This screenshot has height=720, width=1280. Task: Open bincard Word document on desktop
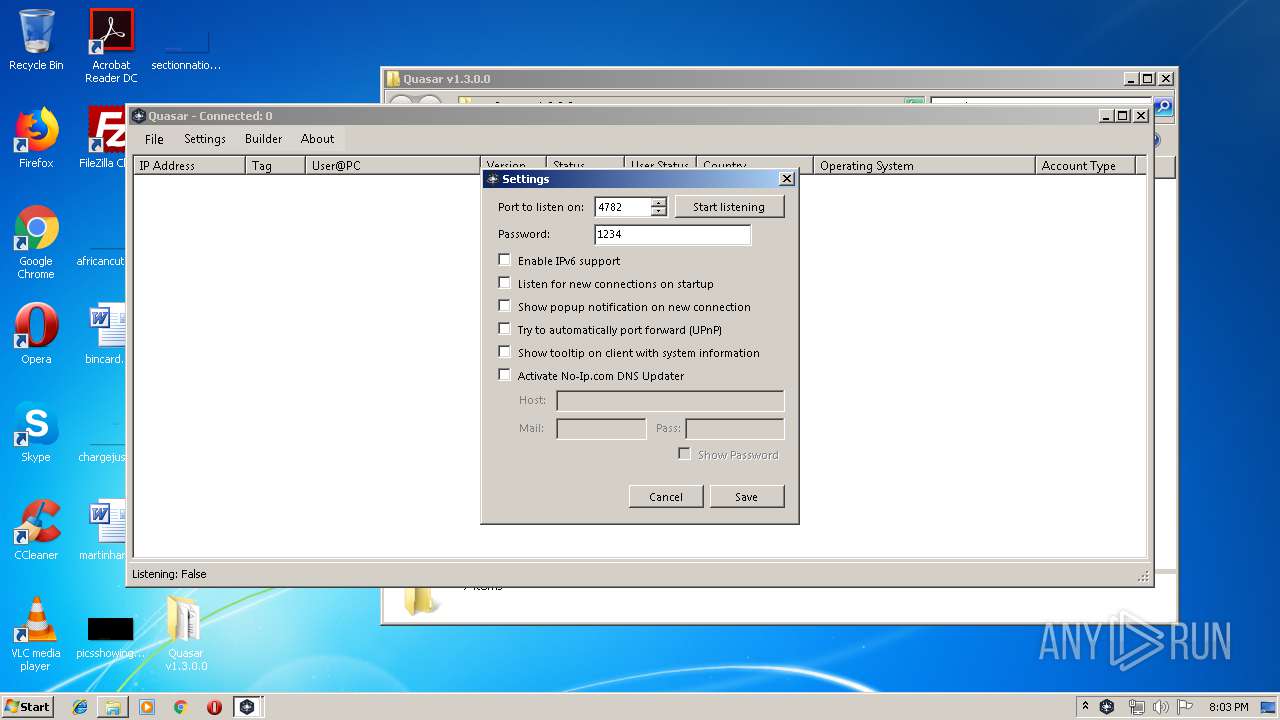[104, 334]
